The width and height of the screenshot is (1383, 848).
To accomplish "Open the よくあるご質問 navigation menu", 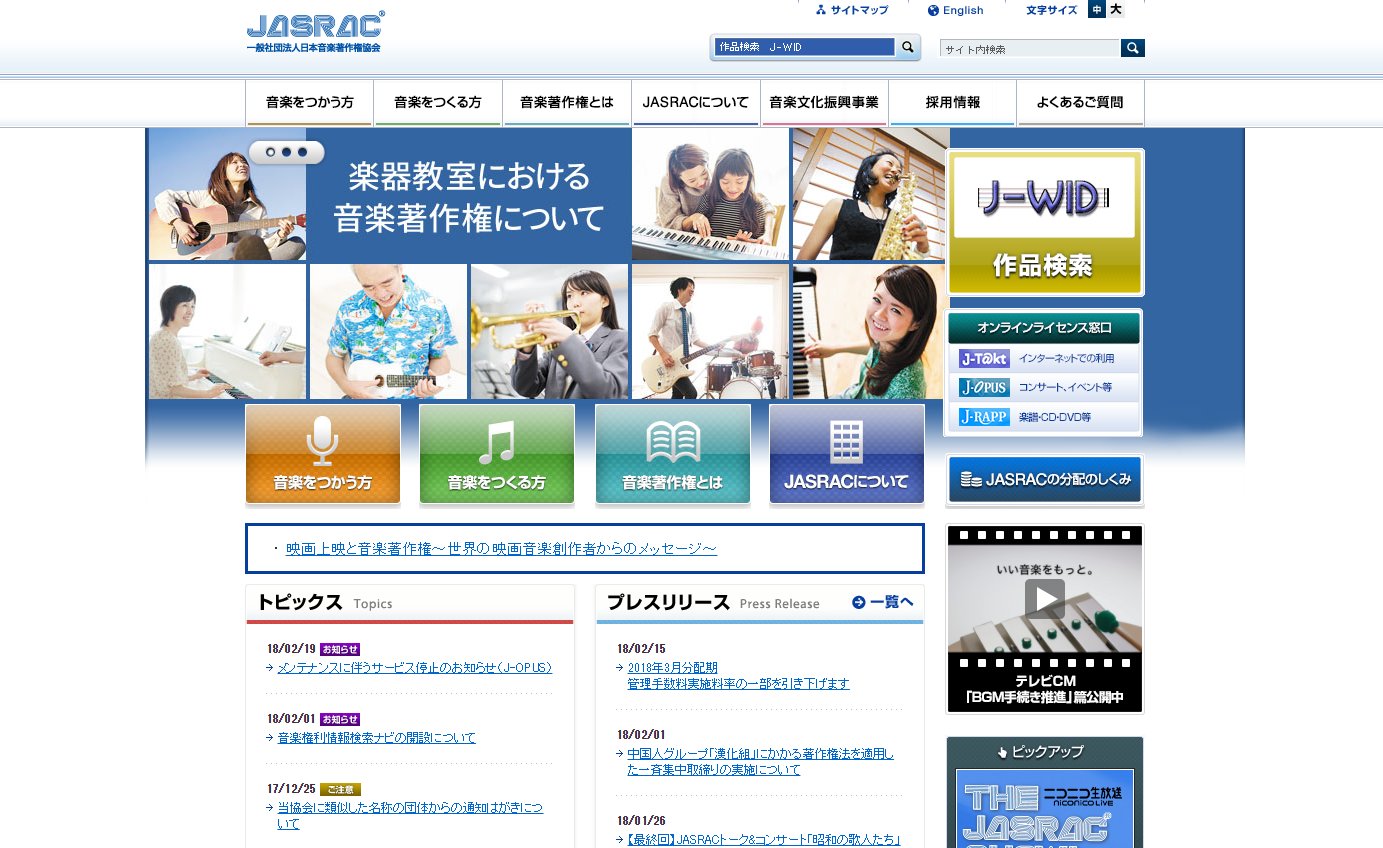I will (x=1080, y=102).
